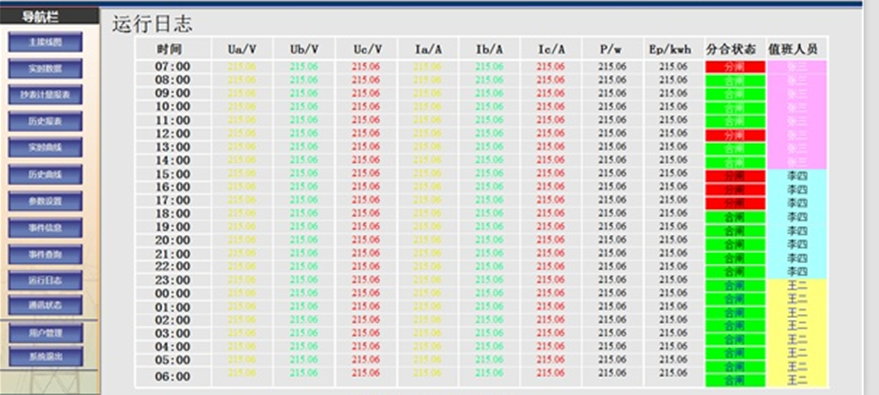Open the 主接线图 navigation button

45,42
